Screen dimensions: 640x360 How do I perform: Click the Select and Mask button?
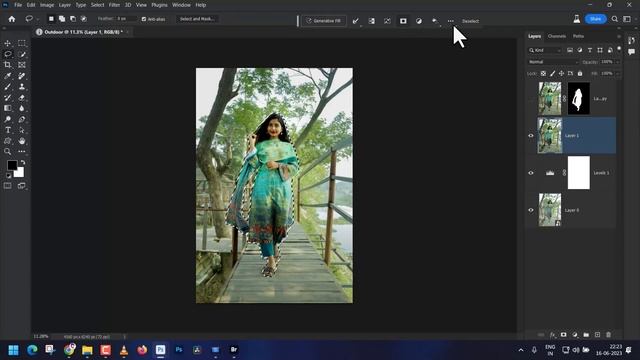click(x=197, y=19)
